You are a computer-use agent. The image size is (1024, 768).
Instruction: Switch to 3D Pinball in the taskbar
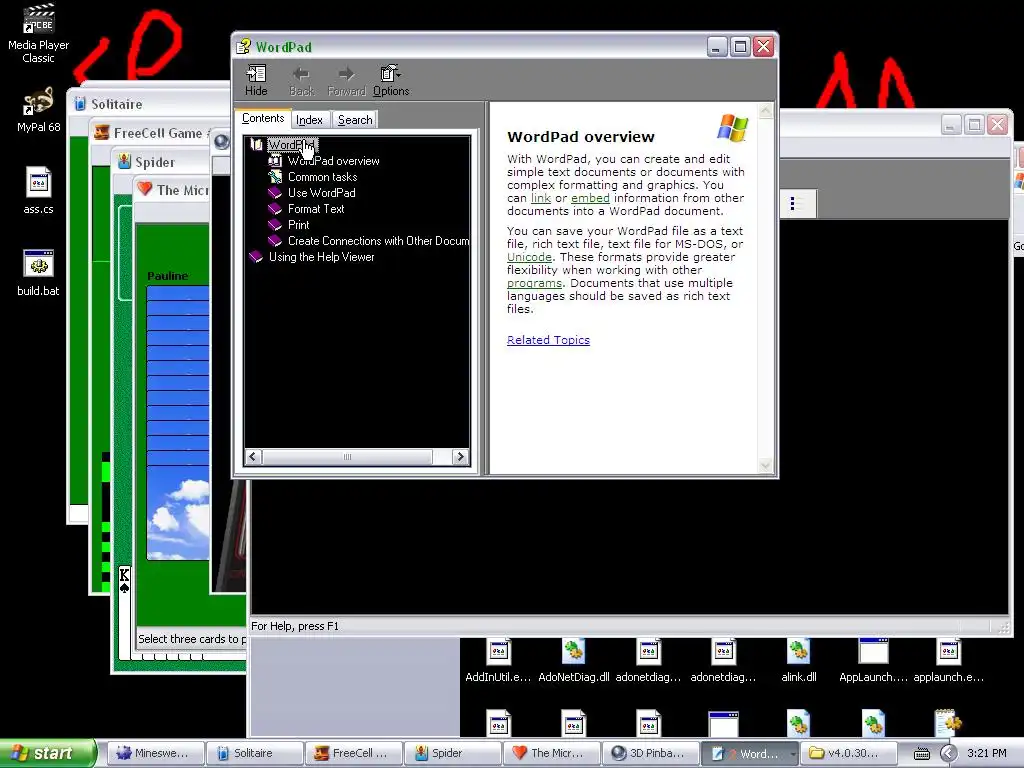tap(650, 753)
